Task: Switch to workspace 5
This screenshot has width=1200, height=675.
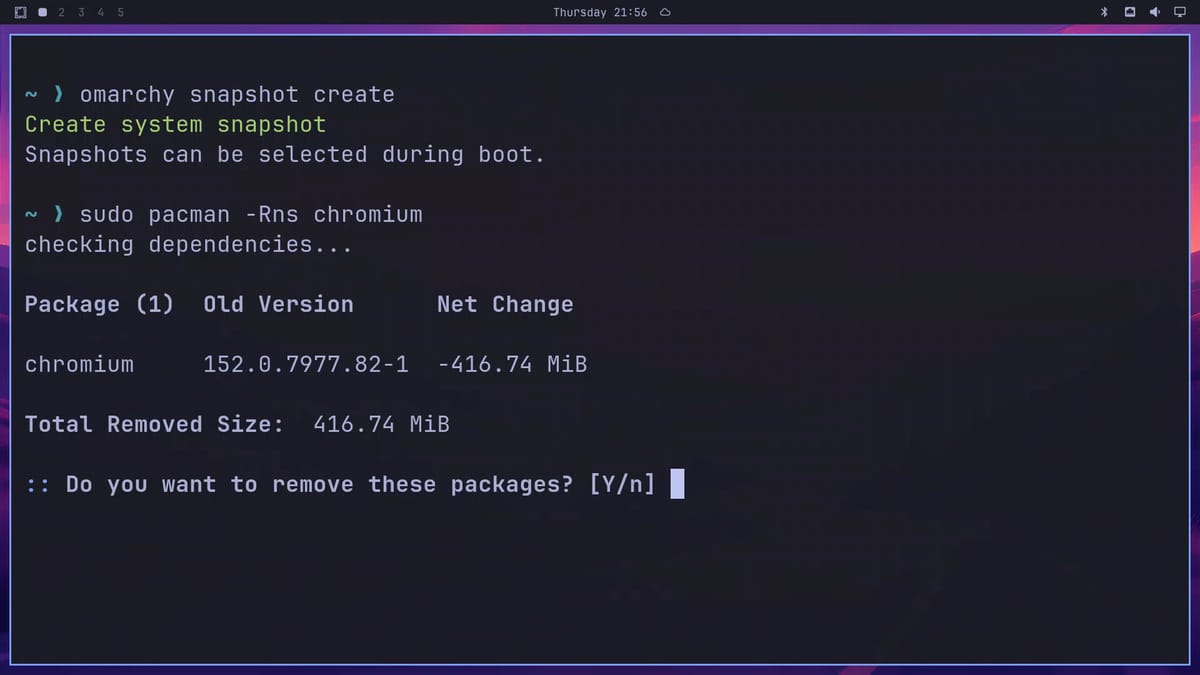Action: coord(121,12)
